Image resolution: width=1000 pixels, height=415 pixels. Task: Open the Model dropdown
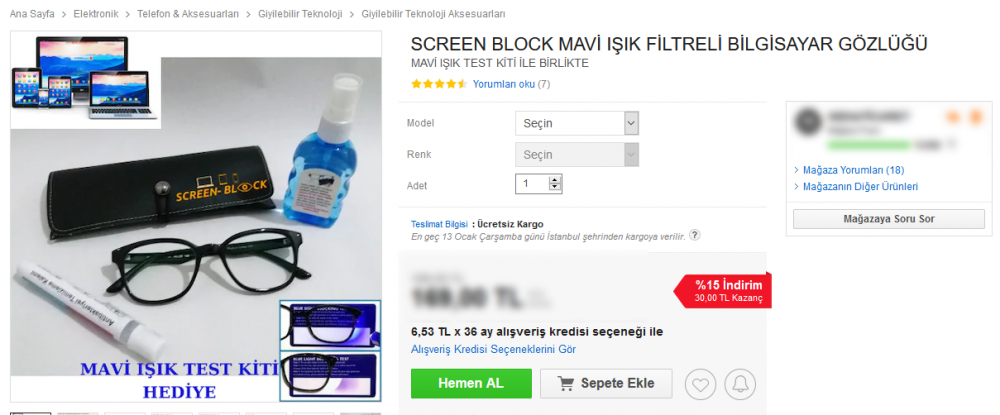pyautogui.click(x=577, y=123)
